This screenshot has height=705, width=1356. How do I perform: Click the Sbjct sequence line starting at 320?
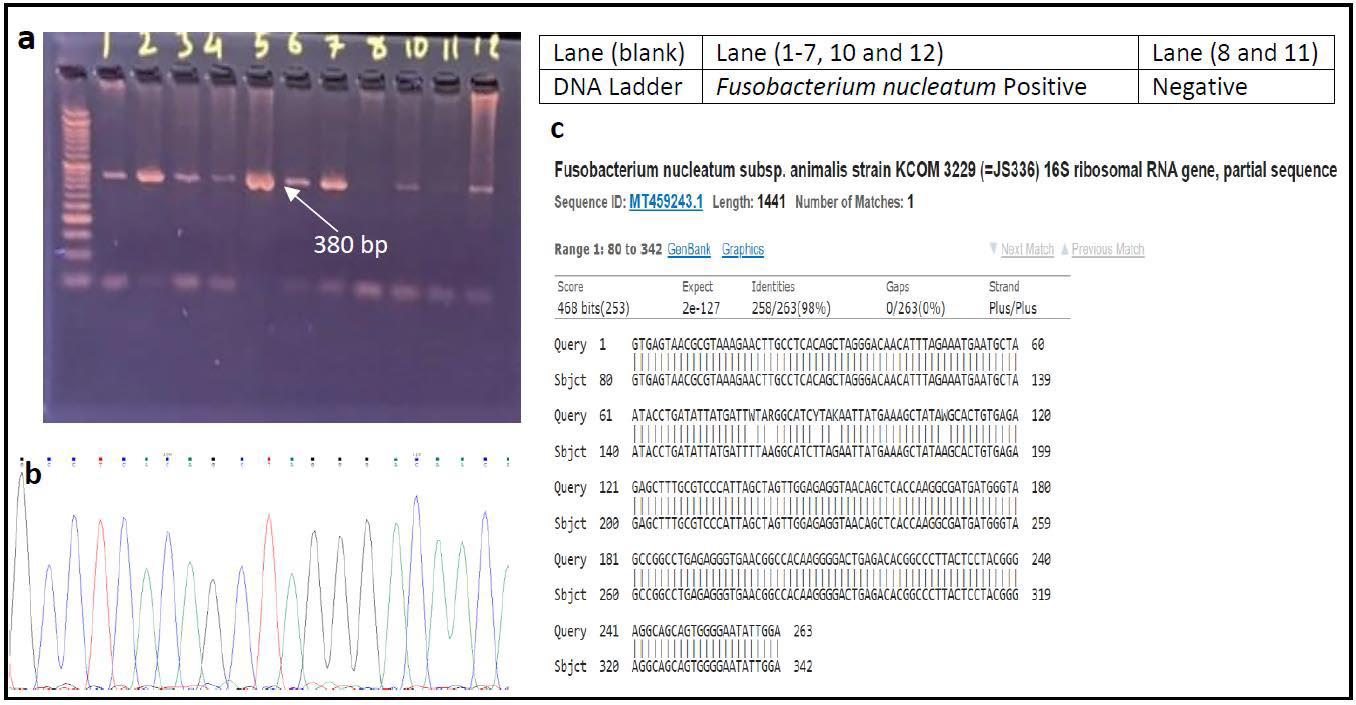[684, 666]
